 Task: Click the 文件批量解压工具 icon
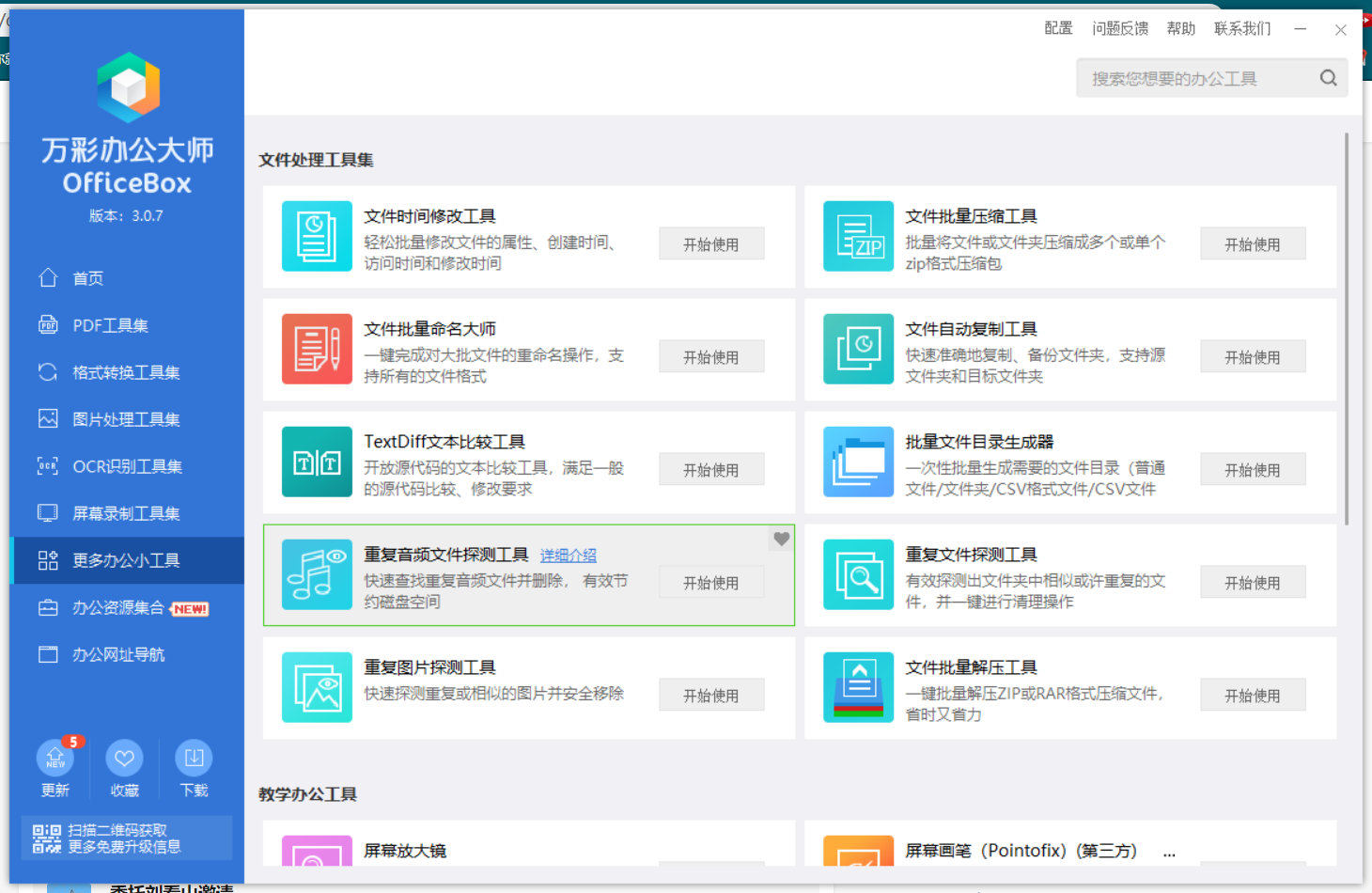pos(858,687)
